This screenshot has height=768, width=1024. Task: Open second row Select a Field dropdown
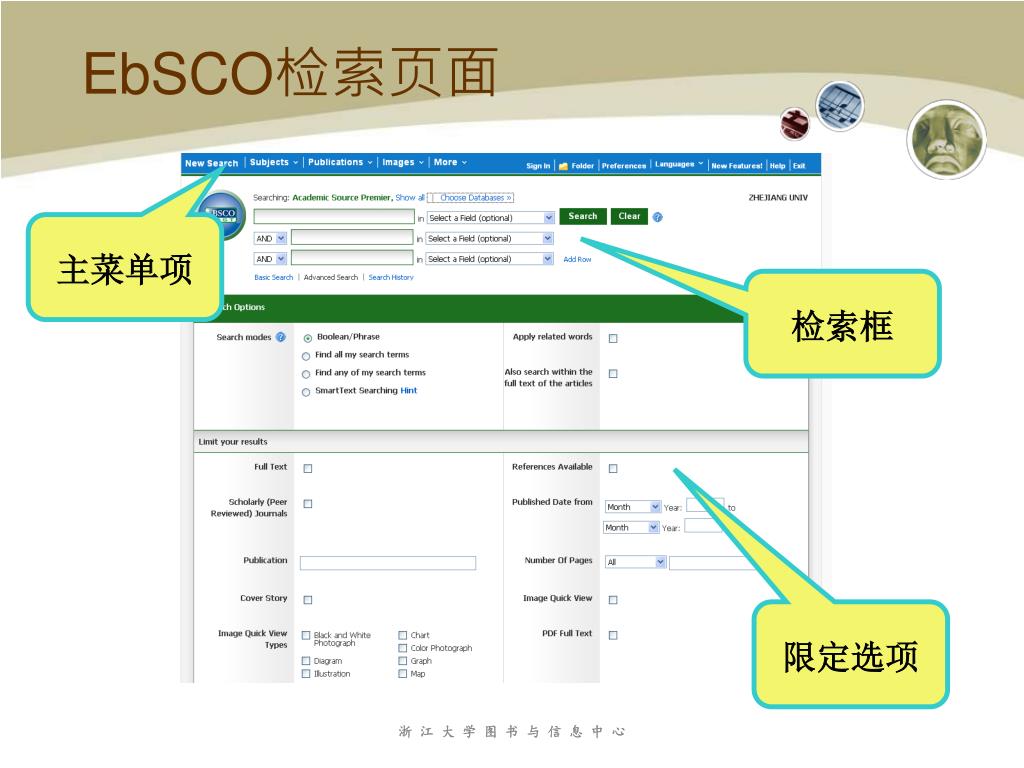point(489,238)
